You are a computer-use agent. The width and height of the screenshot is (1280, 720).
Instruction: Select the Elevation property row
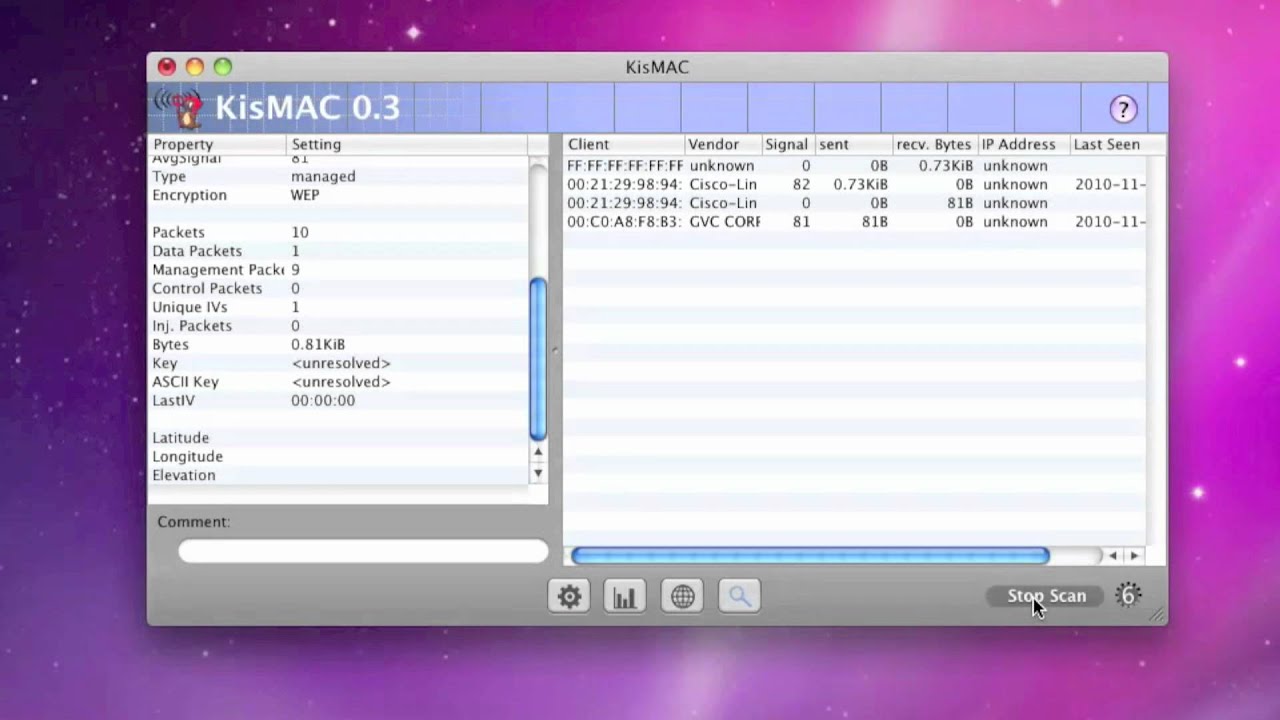pyautogui.click(x=338, y=475)
